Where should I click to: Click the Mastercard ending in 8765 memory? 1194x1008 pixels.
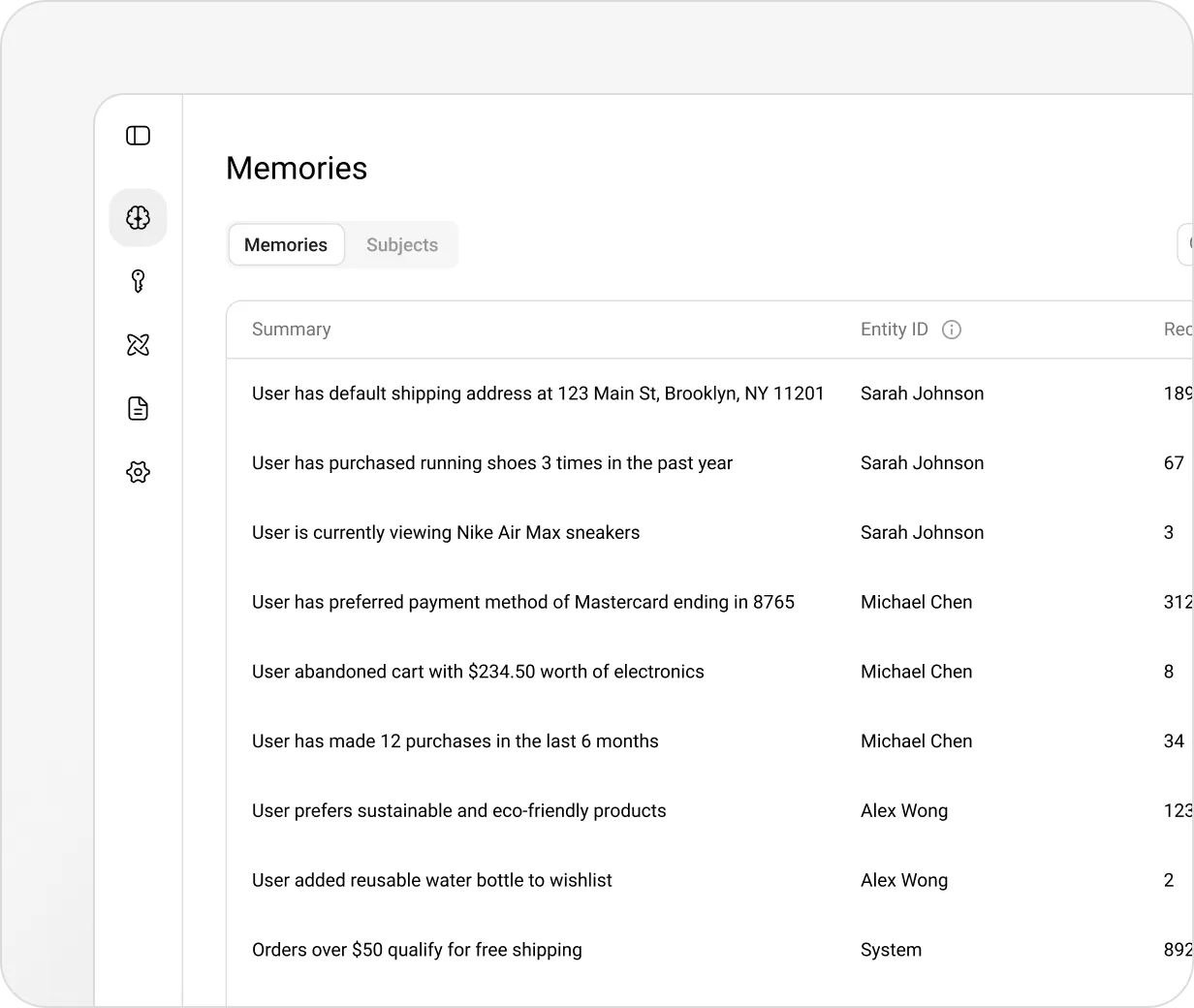click(522, 603)
